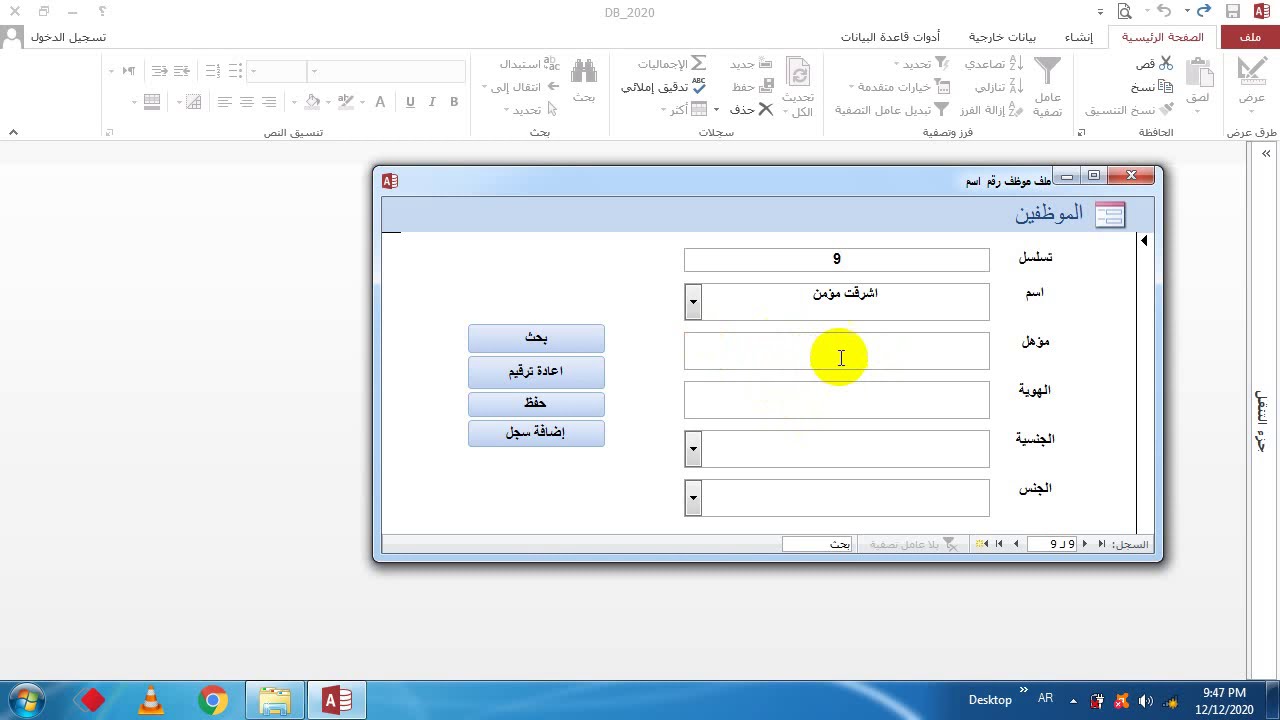Click the Save record (حفظ) ribbon icon

coord(766,87)
